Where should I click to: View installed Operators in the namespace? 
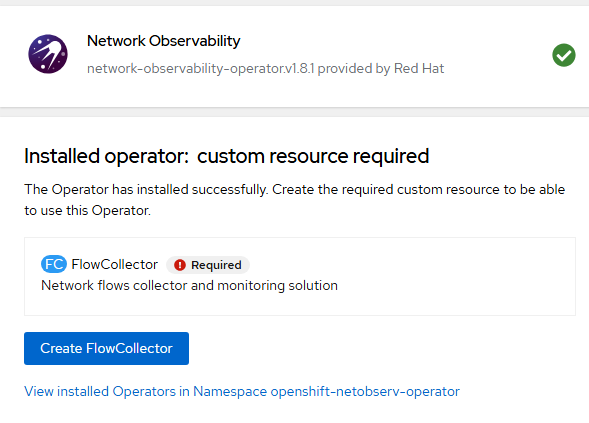[242, 391]
